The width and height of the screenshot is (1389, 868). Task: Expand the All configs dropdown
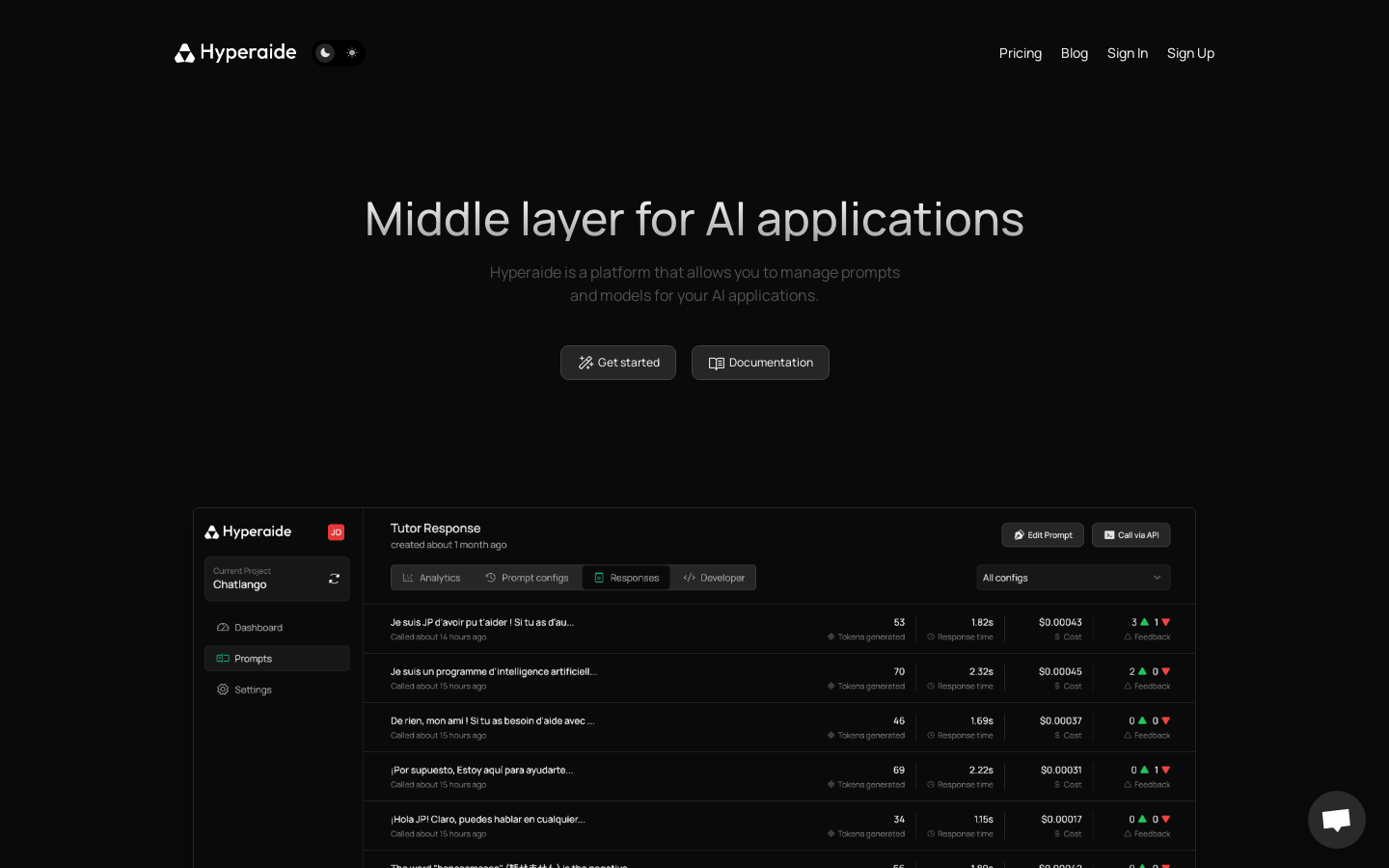1074,578
